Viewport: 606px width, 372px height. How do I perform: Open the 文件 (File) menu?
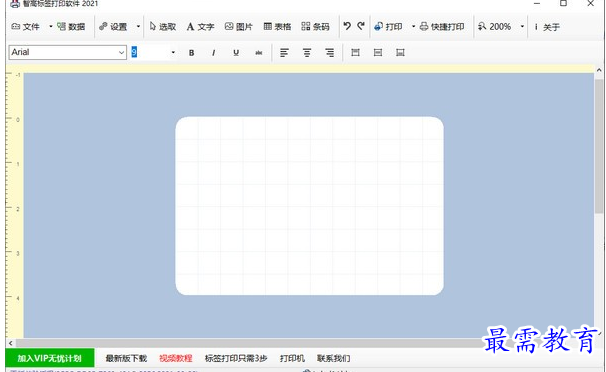pos(25,27)
